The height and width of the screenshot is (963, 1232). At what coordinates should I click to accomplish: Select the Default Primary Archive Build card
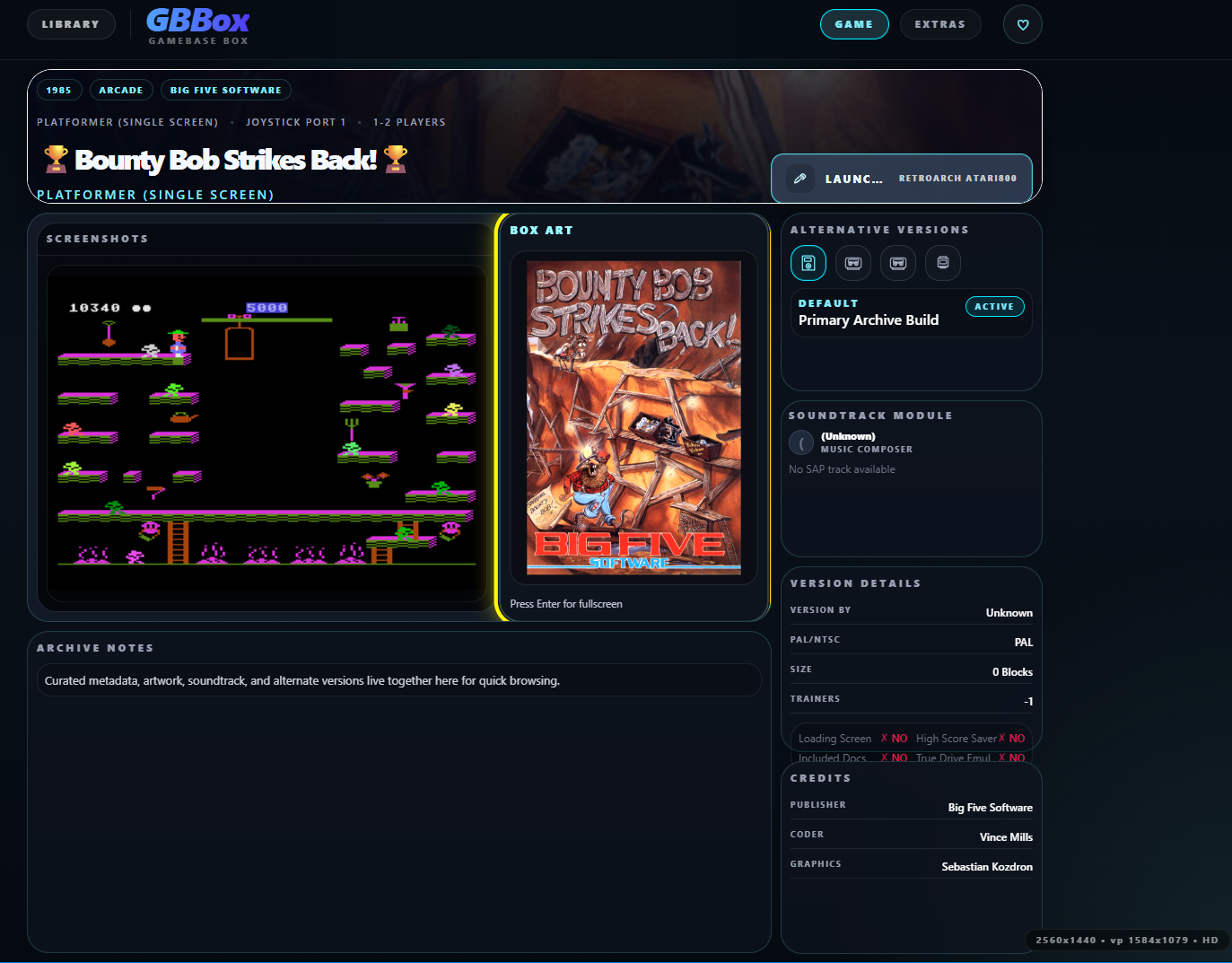[911, 312]
